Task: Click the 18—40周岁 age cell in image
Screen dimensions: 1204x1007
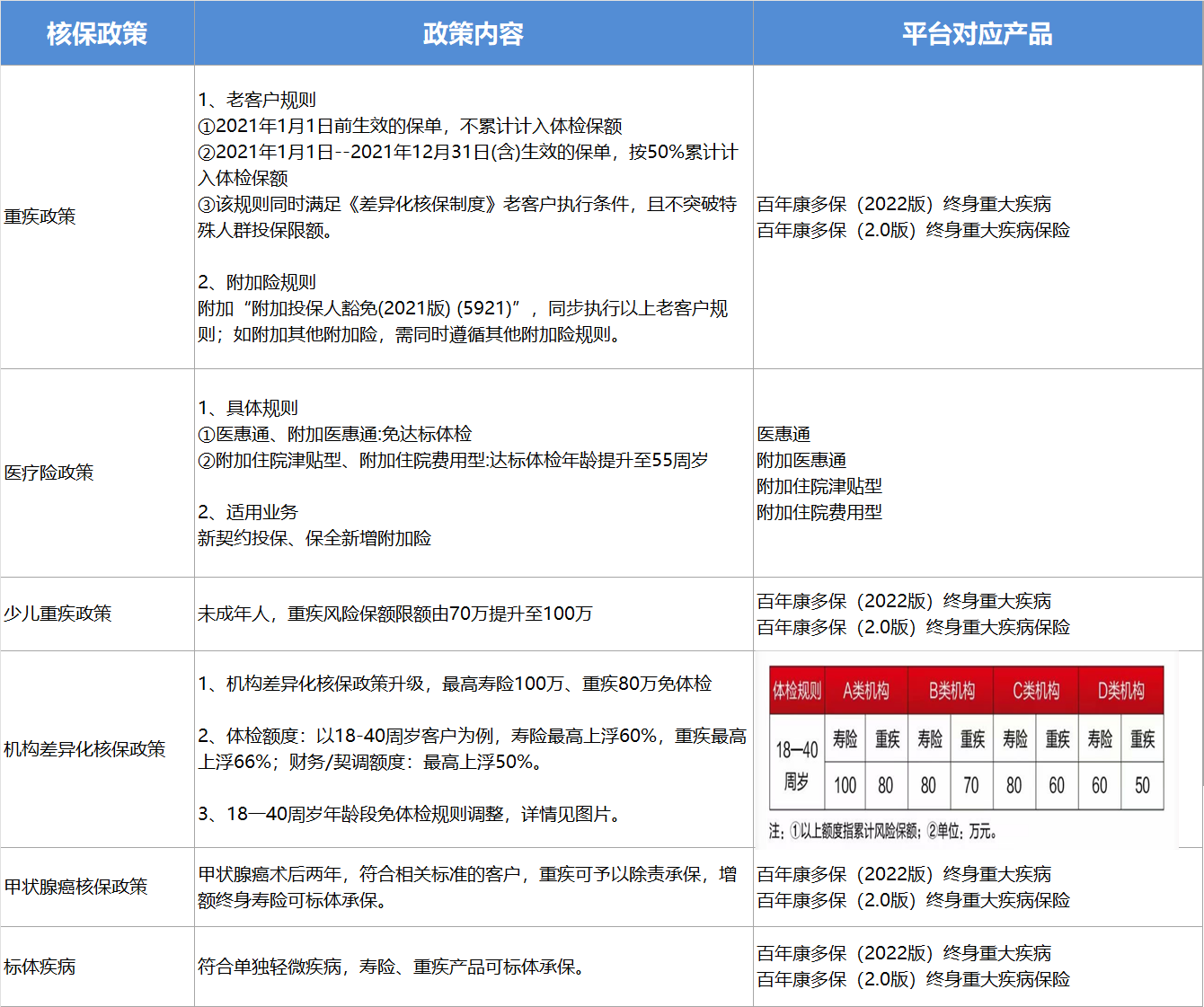Action: point(796,764)
